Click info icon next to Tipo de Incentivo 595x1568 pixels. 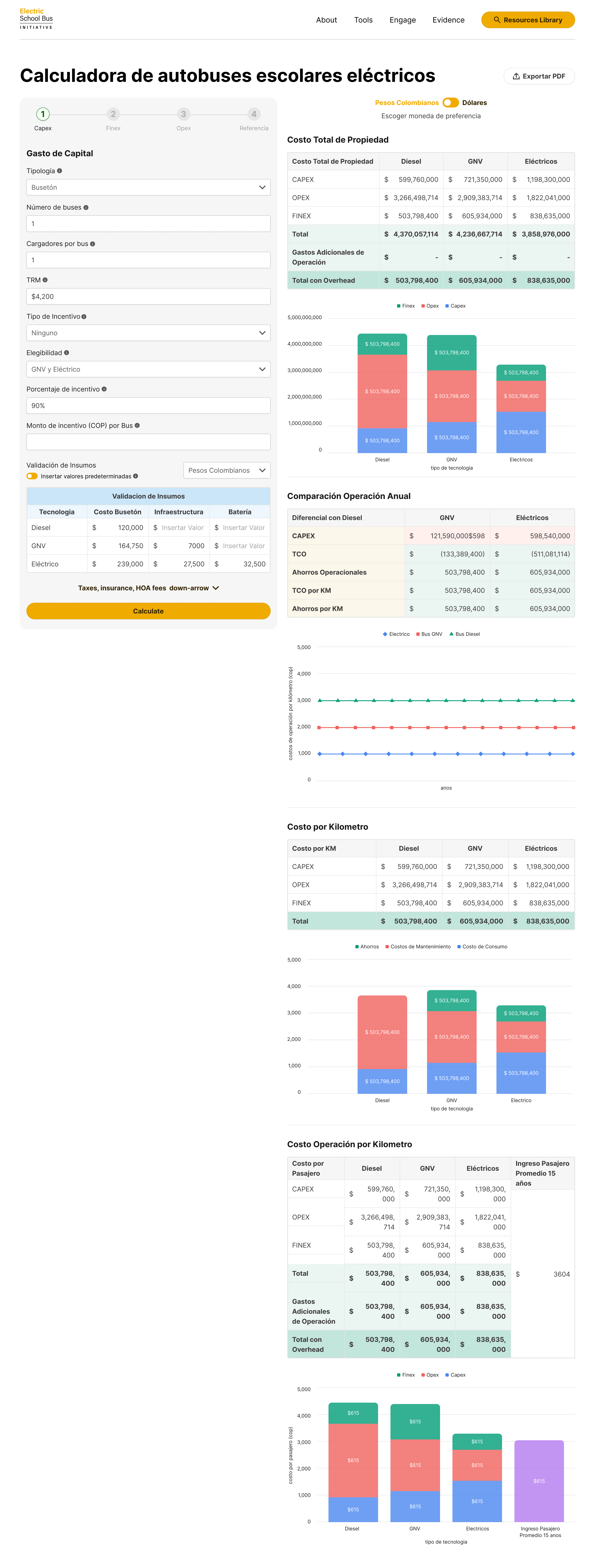pos(84,316)
